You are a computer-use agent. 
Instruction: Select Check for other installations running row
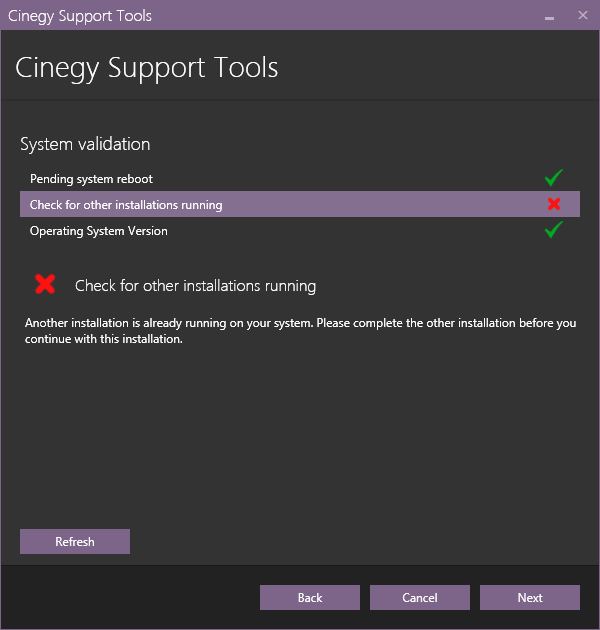pyautogui.click(x=300, y=204)
